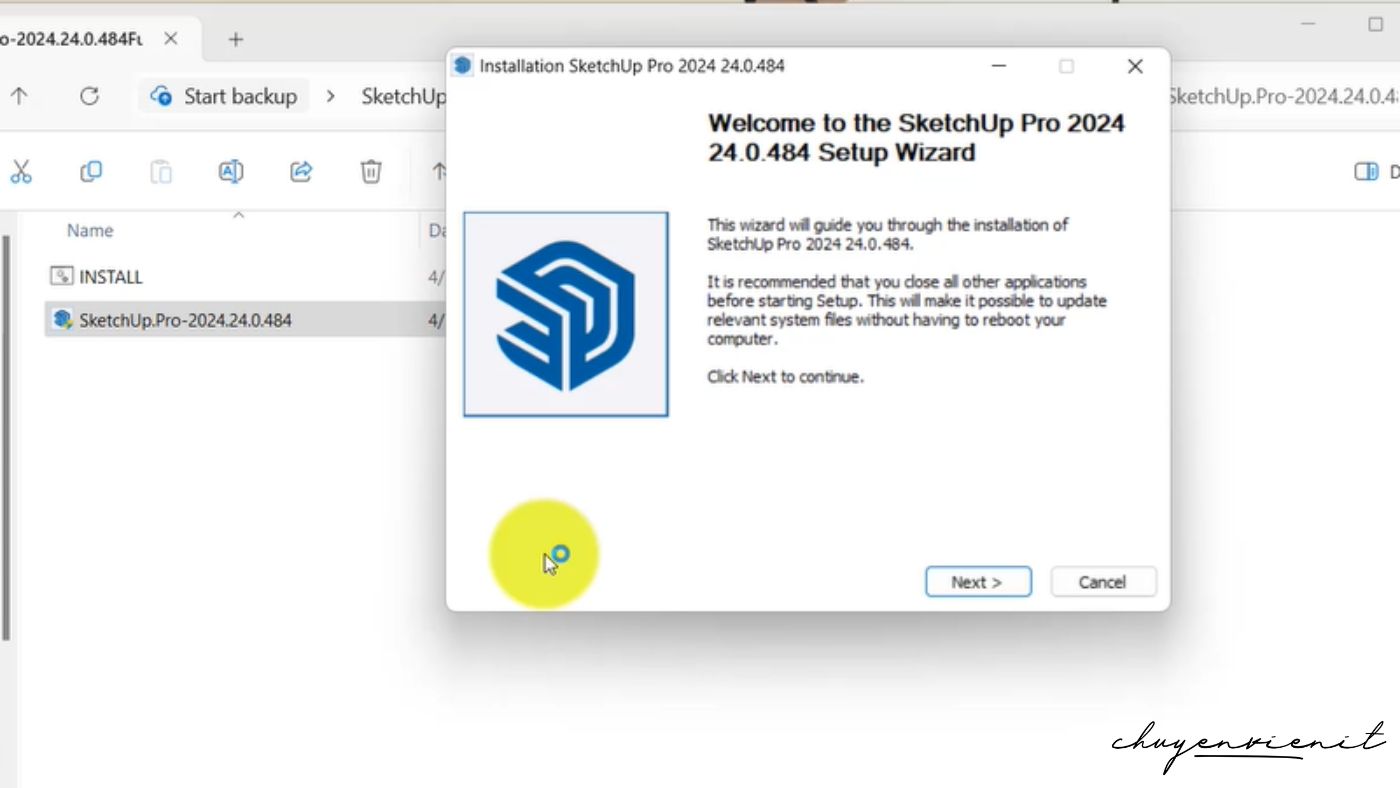Image resolution: width=1400 pixels, height=788 pixels.
Task: Click the Copy icon in toolbar
Action: click(91, 172)
